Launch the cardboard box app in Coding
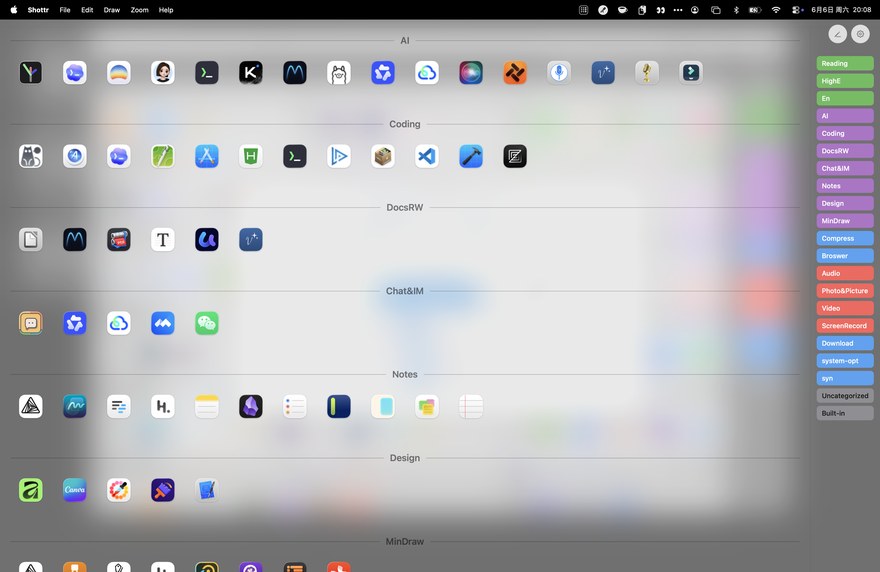Image resolution: width=880 pixels, height=572 pixels. 383,156
